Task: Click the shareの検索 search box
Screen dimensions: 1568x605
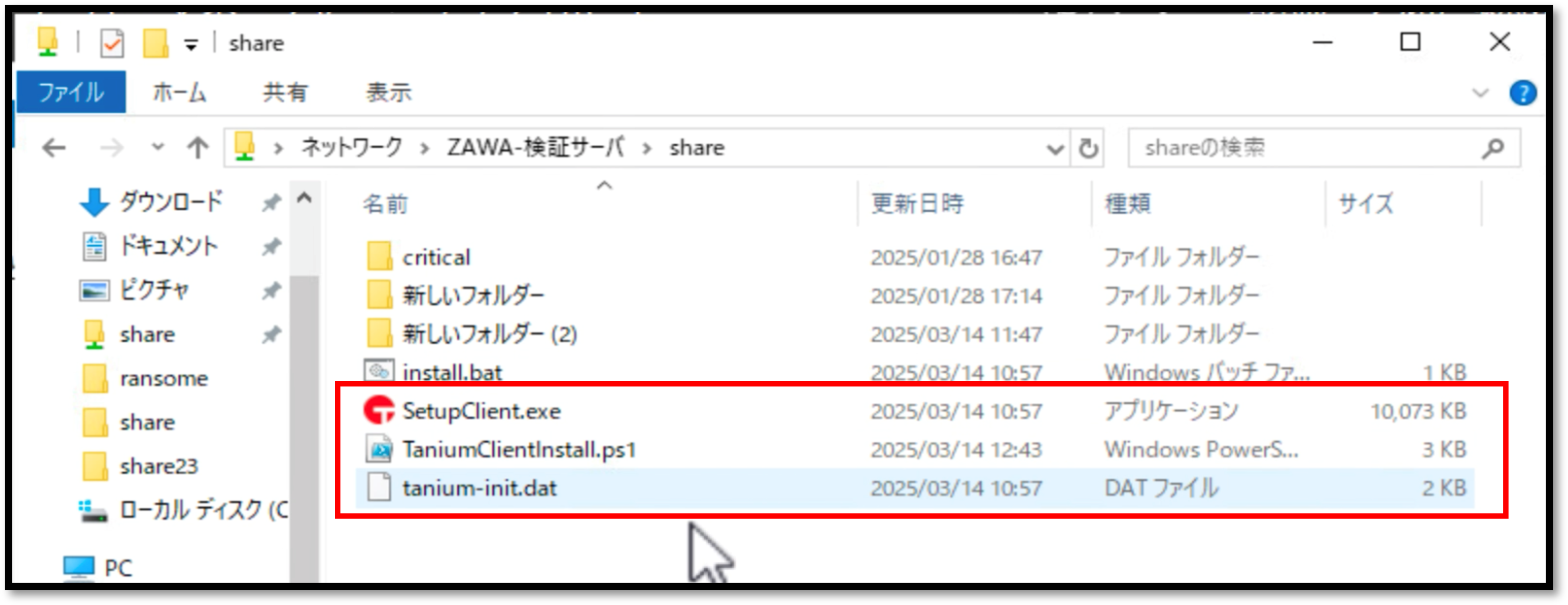Action: click(1324, 147)
